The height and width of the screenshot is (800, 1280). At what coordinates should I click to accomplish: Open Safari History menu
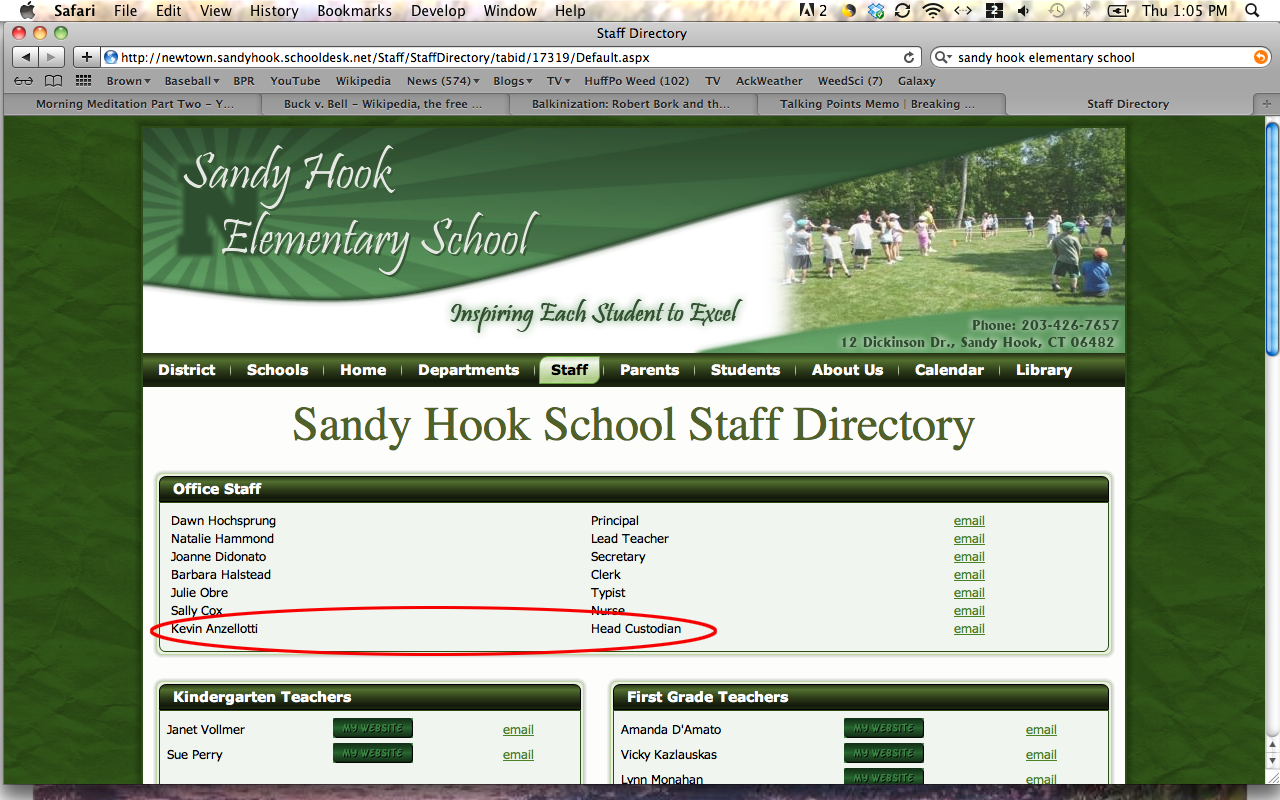point(274,11)
